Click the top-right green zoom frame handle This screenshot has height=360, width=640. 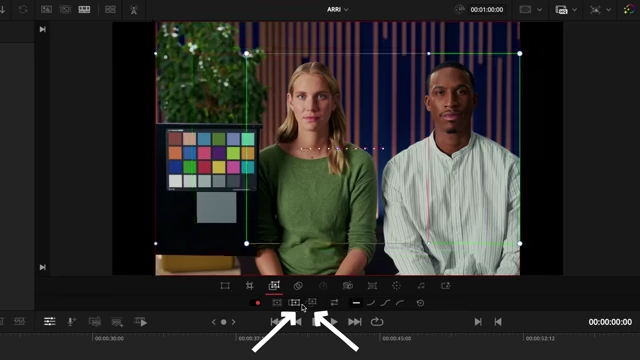[x=520, y=53]
